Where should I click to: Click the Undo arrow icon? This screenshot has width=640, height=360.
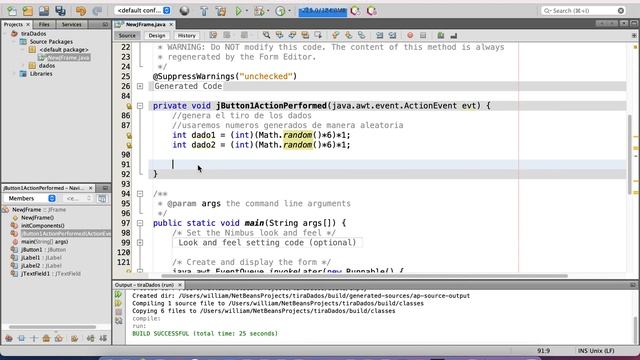tap(81, 11)
